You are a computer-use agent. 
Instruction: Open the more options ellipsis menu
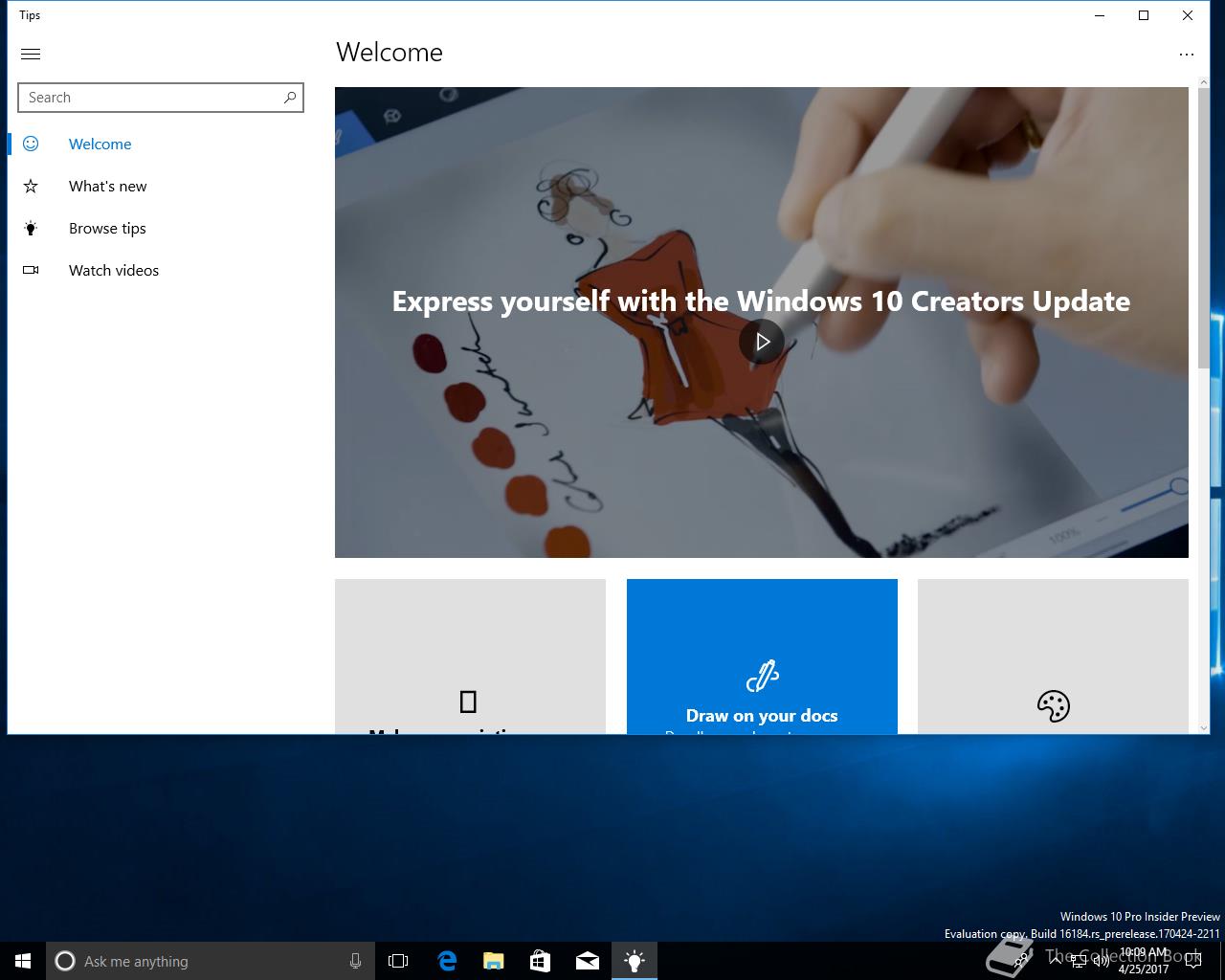coord(1187,55)
